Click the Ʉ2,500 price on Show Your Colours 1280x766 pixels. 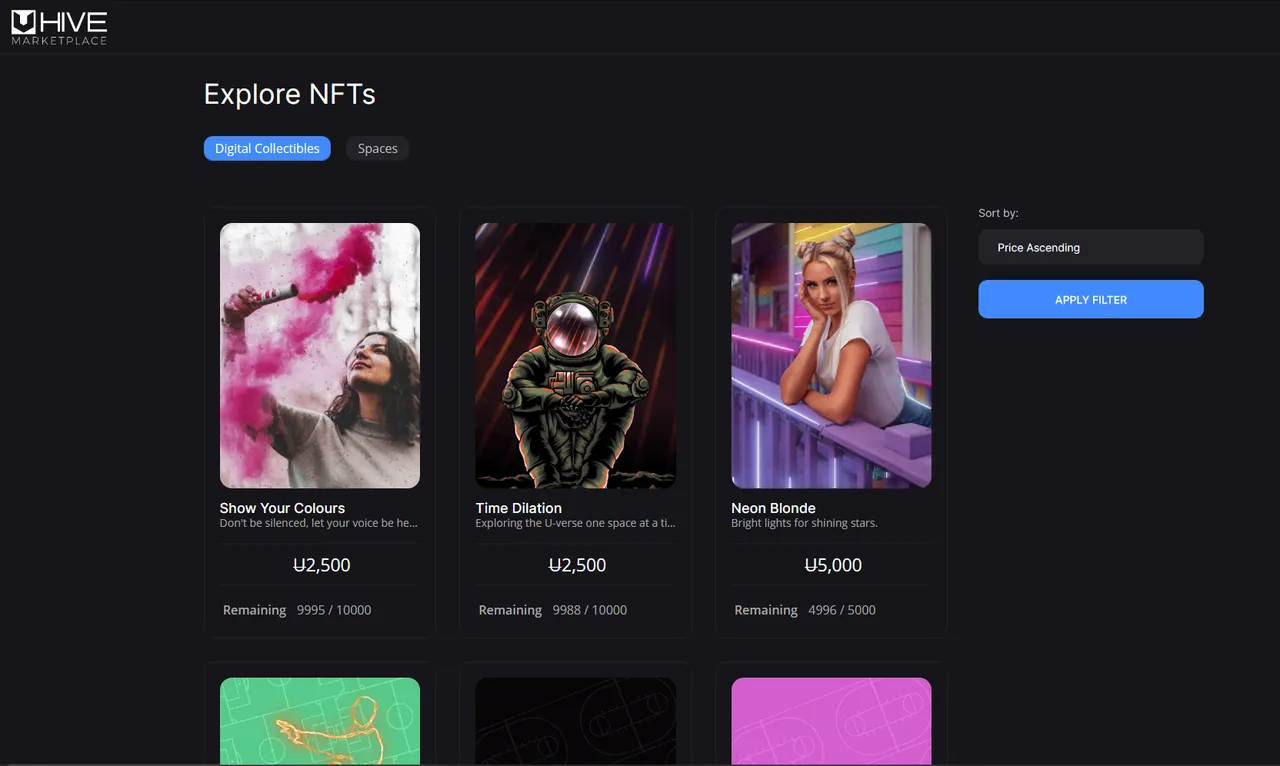322,565
